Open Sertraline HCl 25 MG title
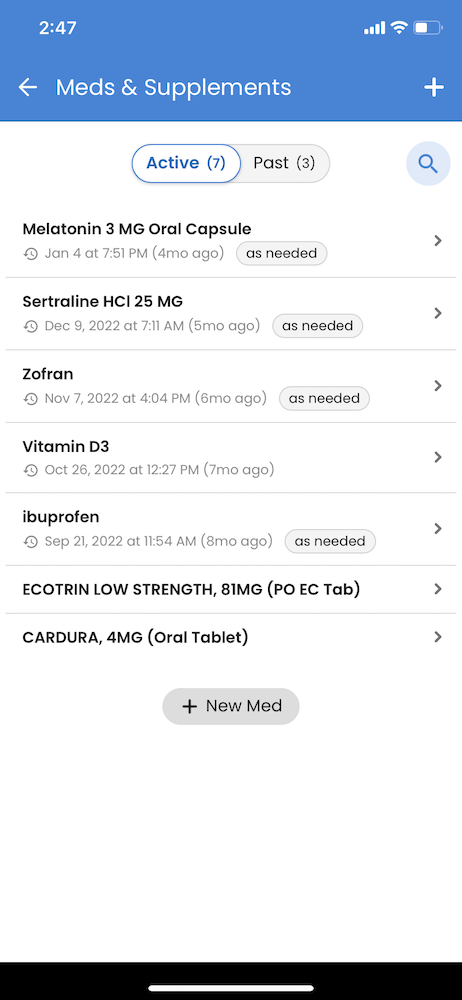The image size is (462, 1000). (x=103, y=301)
